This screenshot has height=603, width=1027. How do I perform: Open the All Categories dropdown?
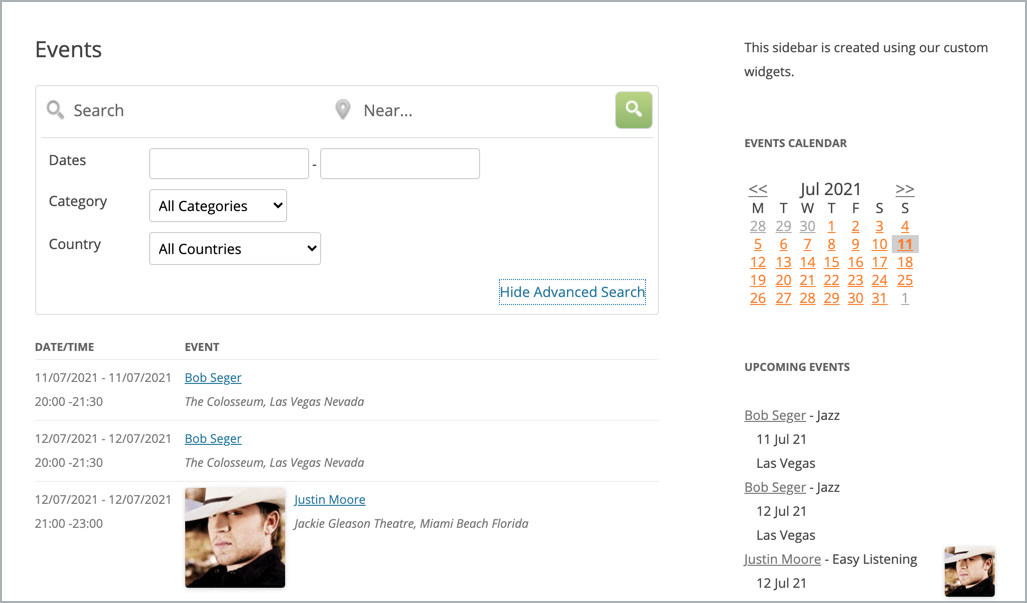coord(218,206)
